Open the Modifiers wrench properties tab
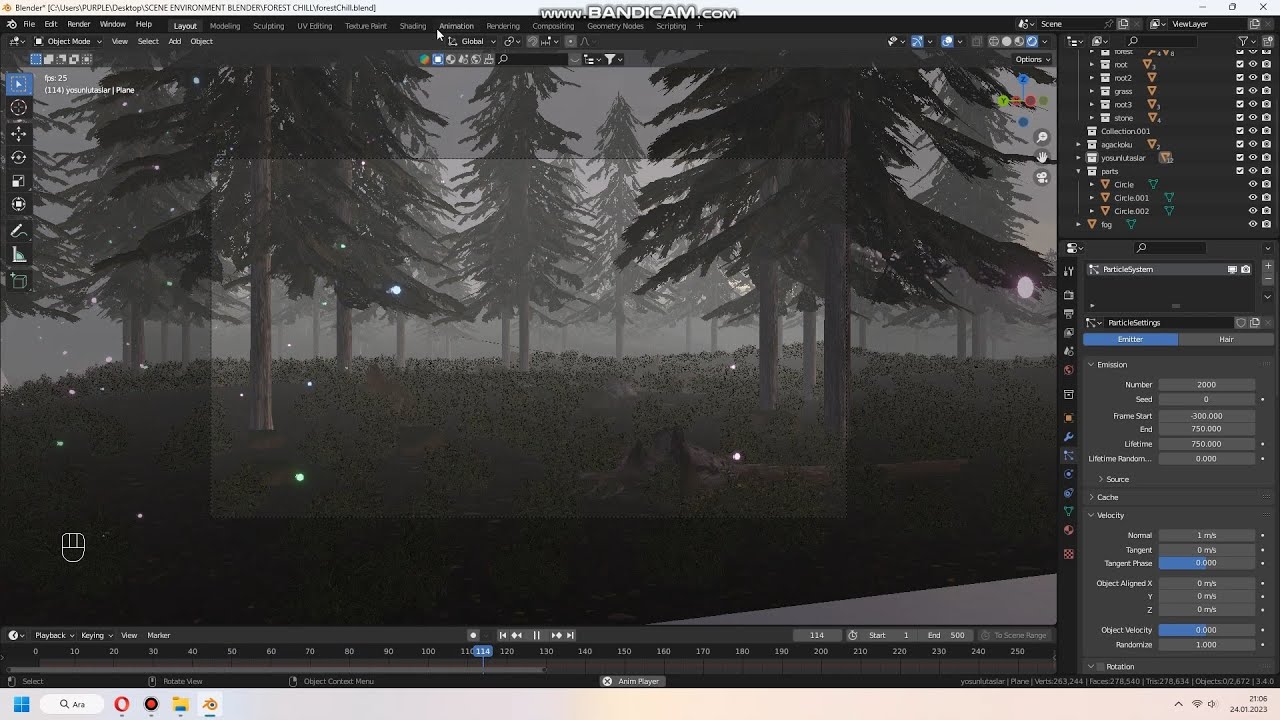 coord(1068,437)
